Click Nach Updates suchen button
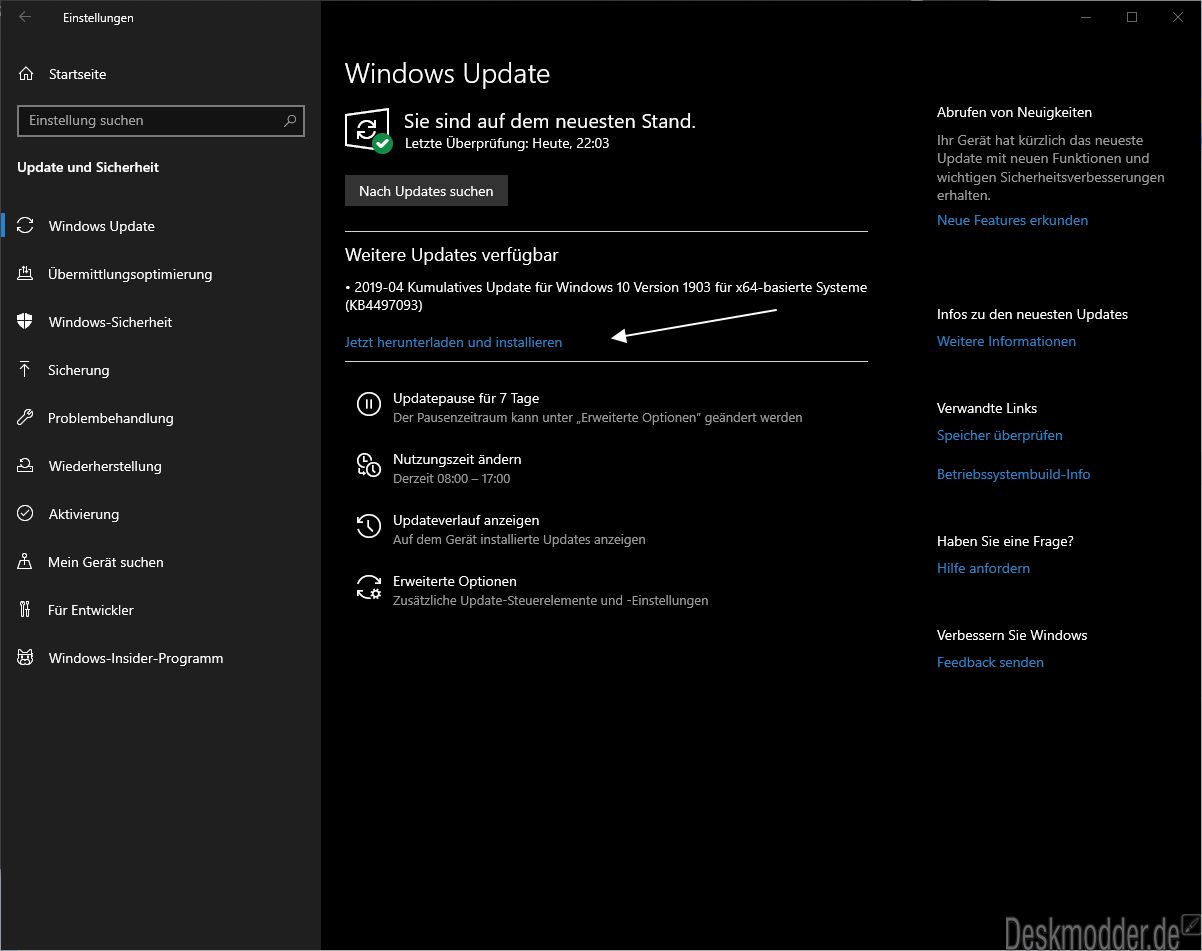 [426, 191]
